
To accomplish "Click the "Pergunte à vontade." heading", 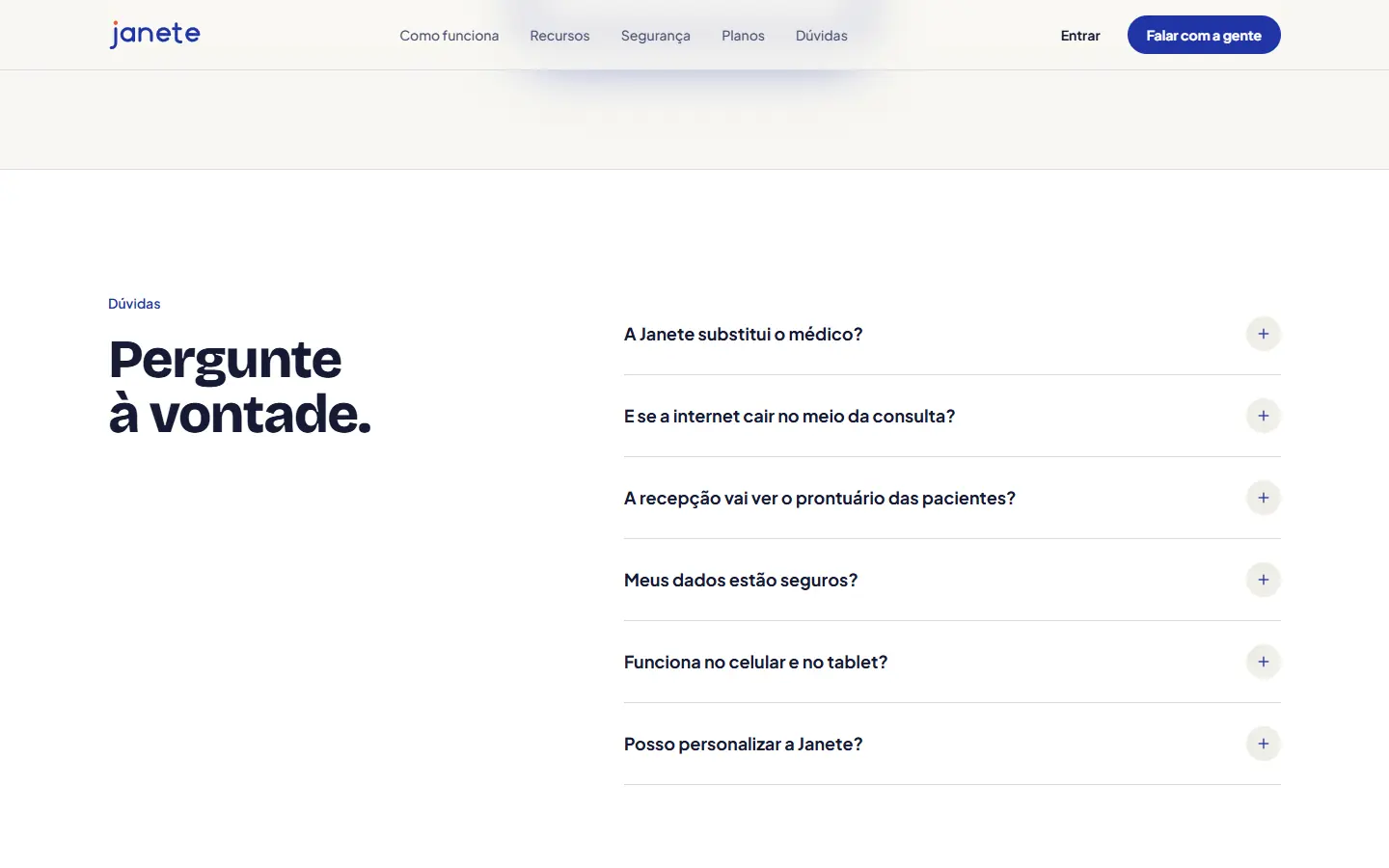I will [x=240, y=387].
